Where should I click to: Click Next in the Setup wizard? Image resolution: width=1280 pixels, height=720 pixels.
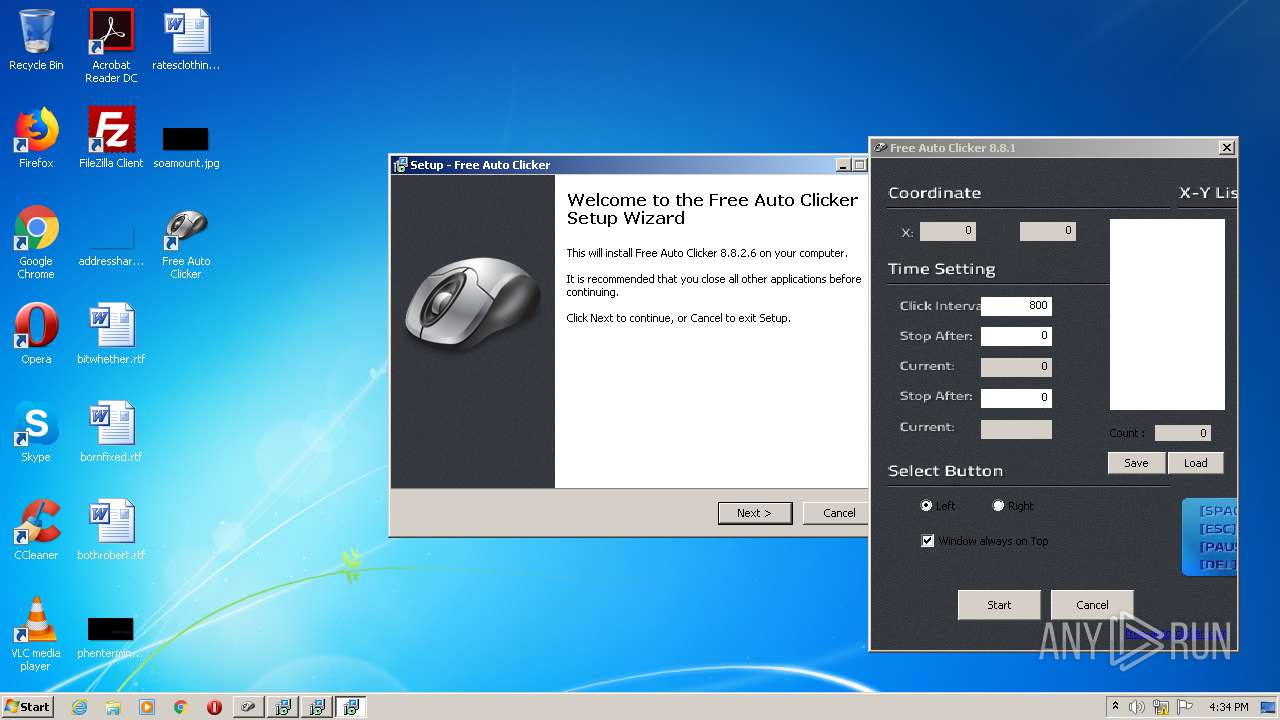755,513
